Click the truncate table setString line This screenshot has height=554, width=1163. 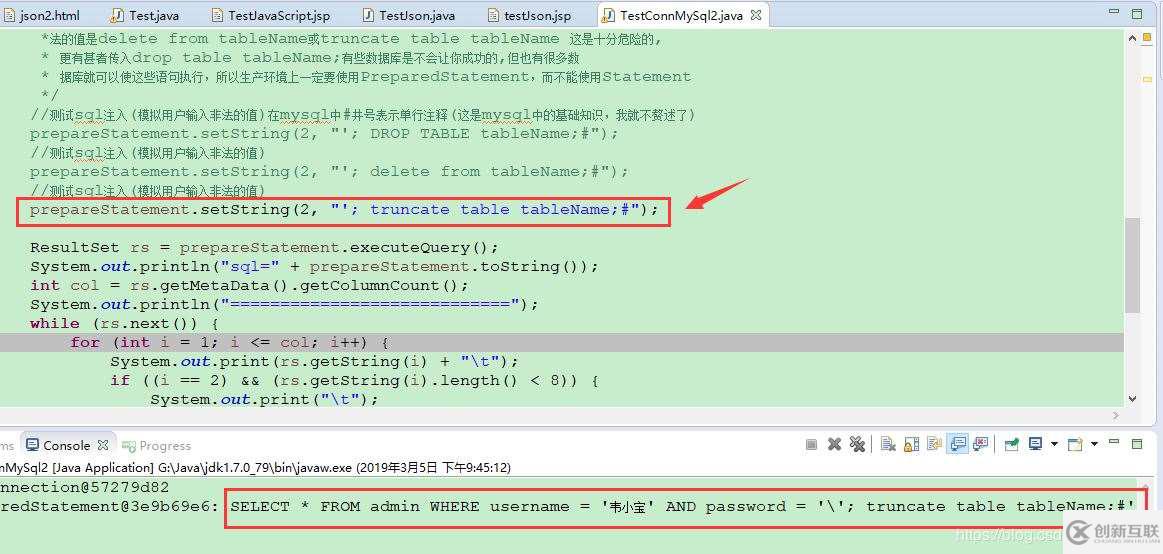pos(344,209)
